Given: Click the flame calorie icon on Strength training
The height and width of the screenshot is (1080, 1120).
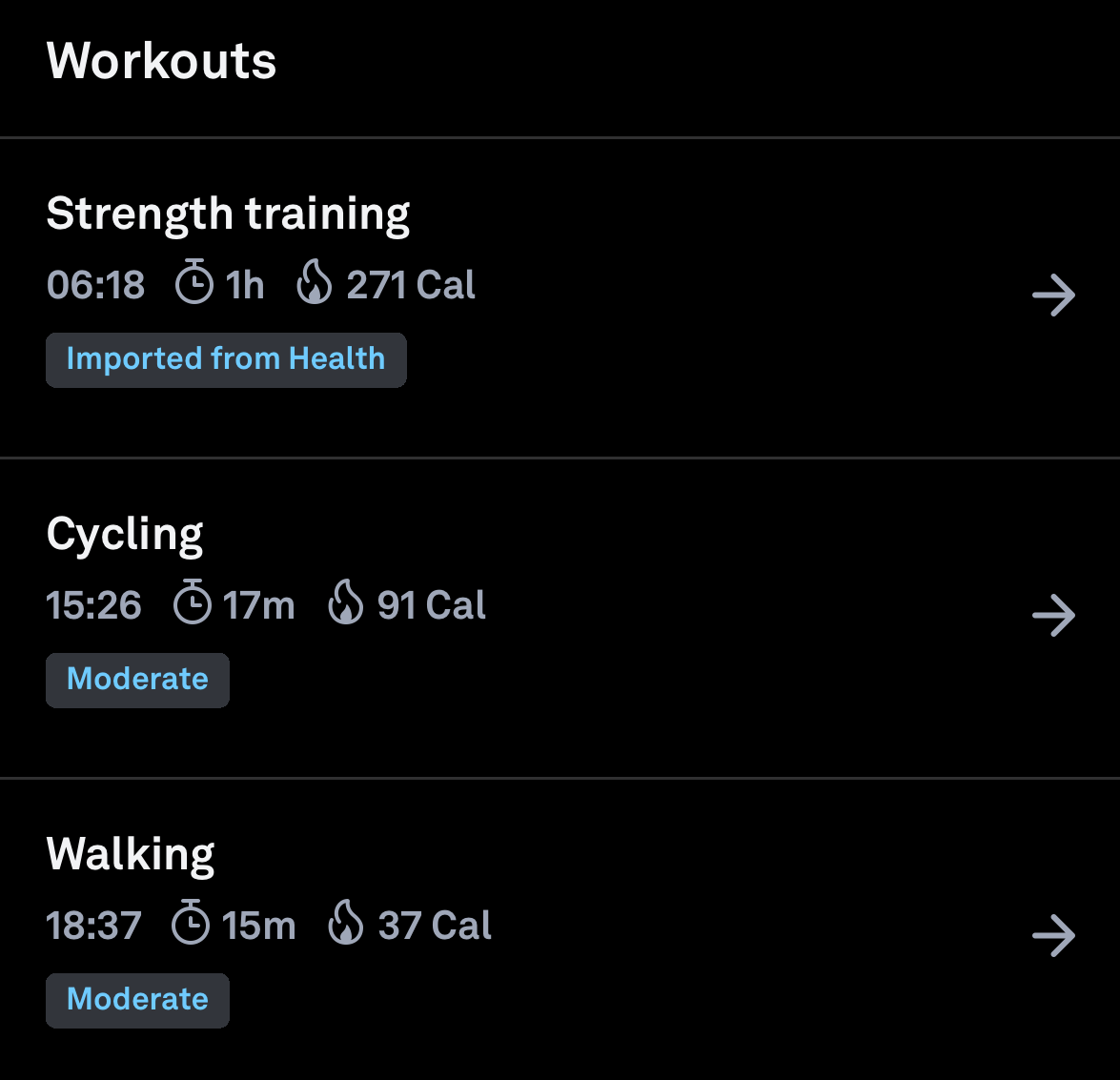Looking at the screenshot, I should pyautogui.click(x=316, y=283).
